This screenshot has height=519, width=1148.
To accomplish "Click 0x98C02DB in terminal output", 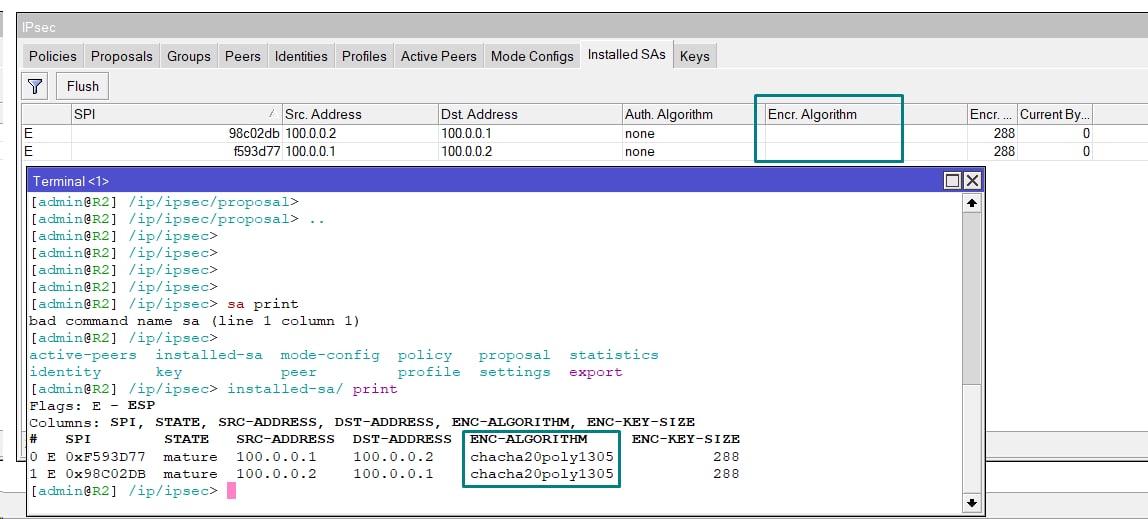I will click(105, 474).
